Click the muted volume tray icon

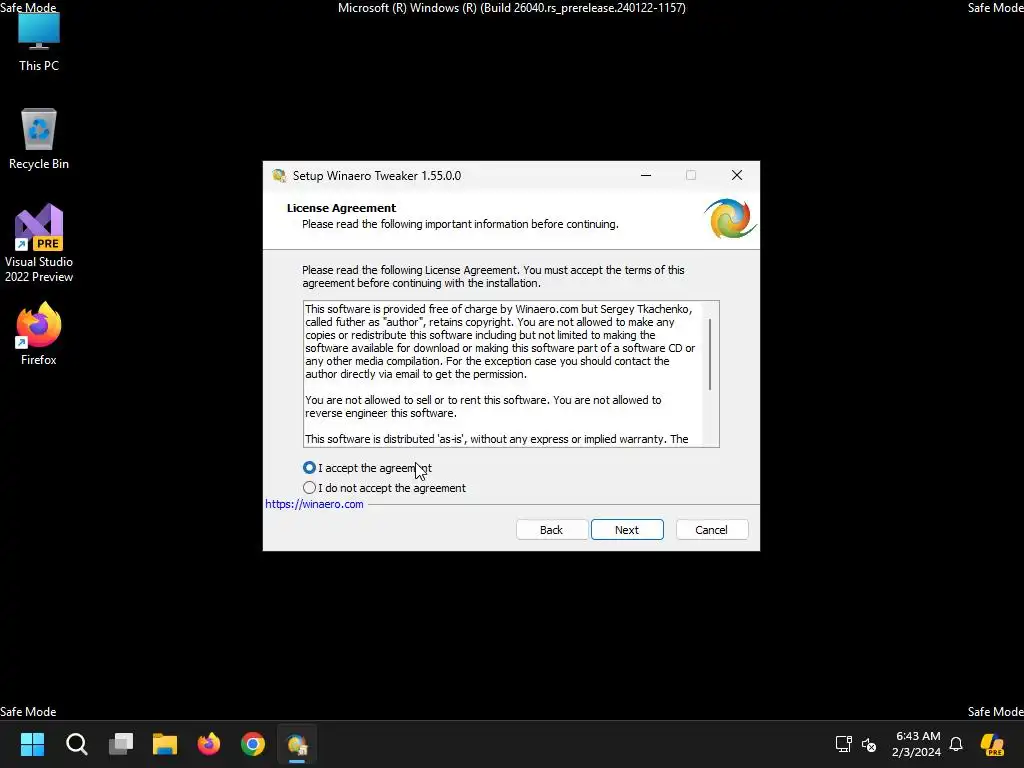869,744
